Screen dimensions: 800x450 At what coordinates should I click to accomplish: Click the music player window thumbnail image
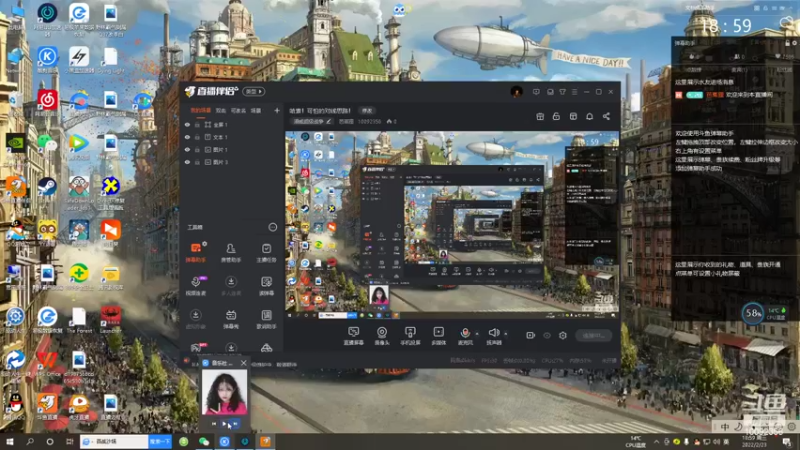tap(224, 392)
